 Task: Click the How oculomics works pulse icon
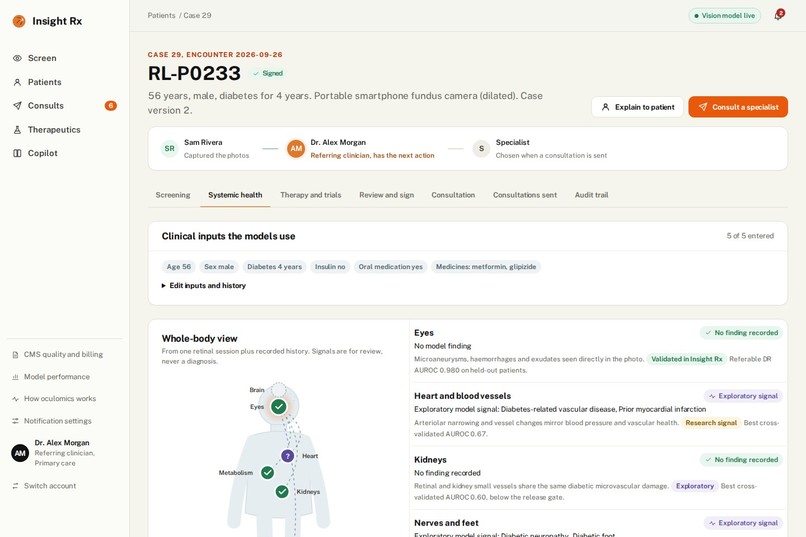pyautogui.click(x=15, y=399)
